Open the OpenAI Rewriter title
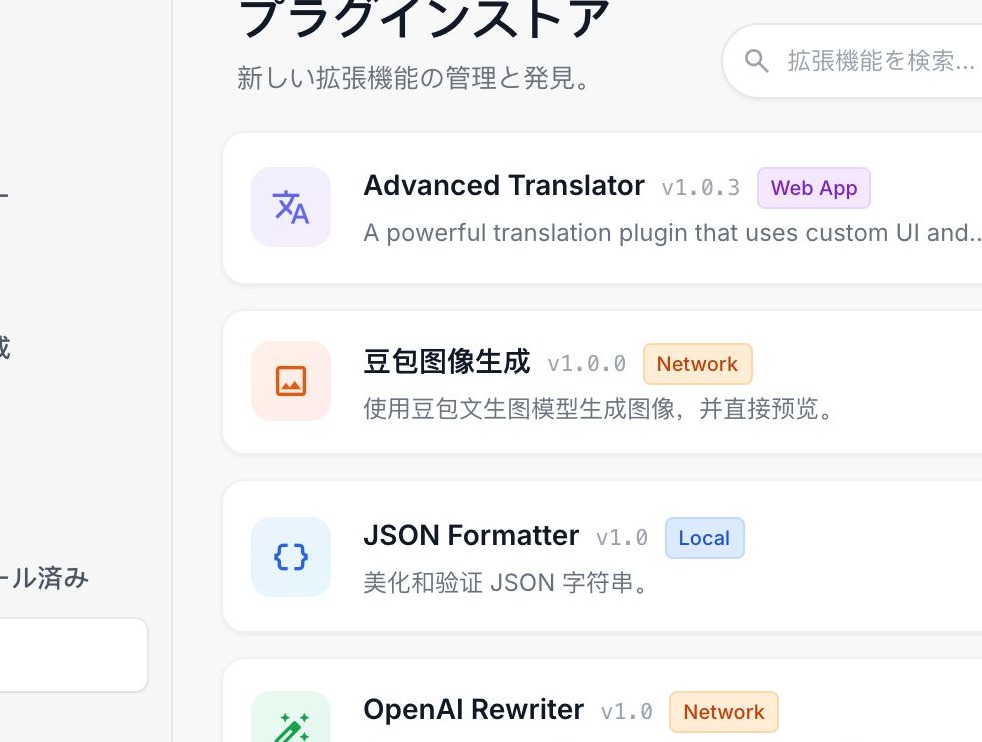Image resolution: width=982 pixels, height=742 pixels. 473,709
